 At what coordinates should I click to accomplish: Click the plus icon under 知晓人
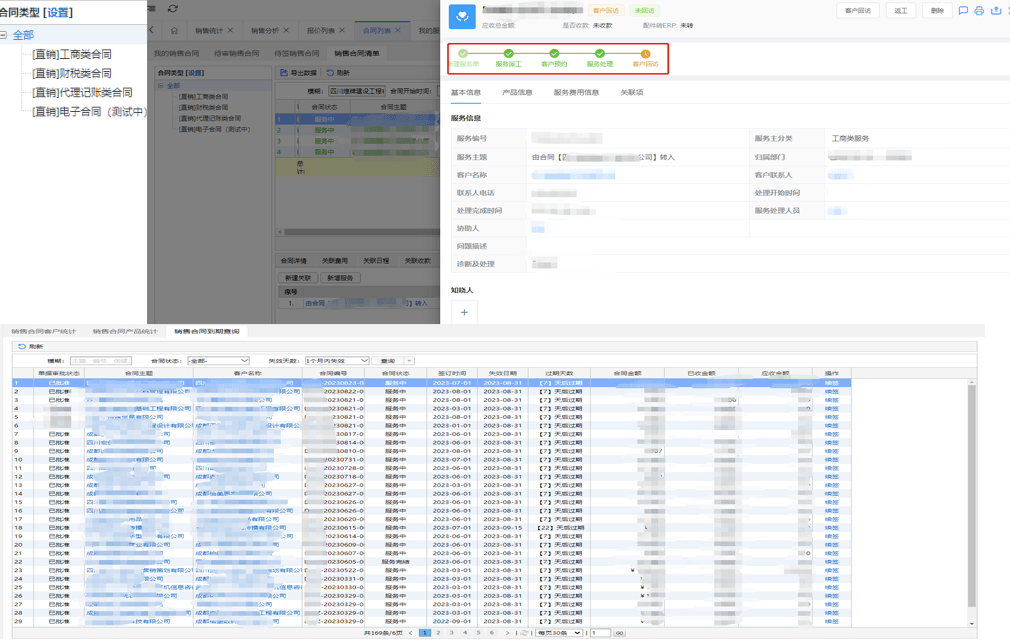coord(464,312)
